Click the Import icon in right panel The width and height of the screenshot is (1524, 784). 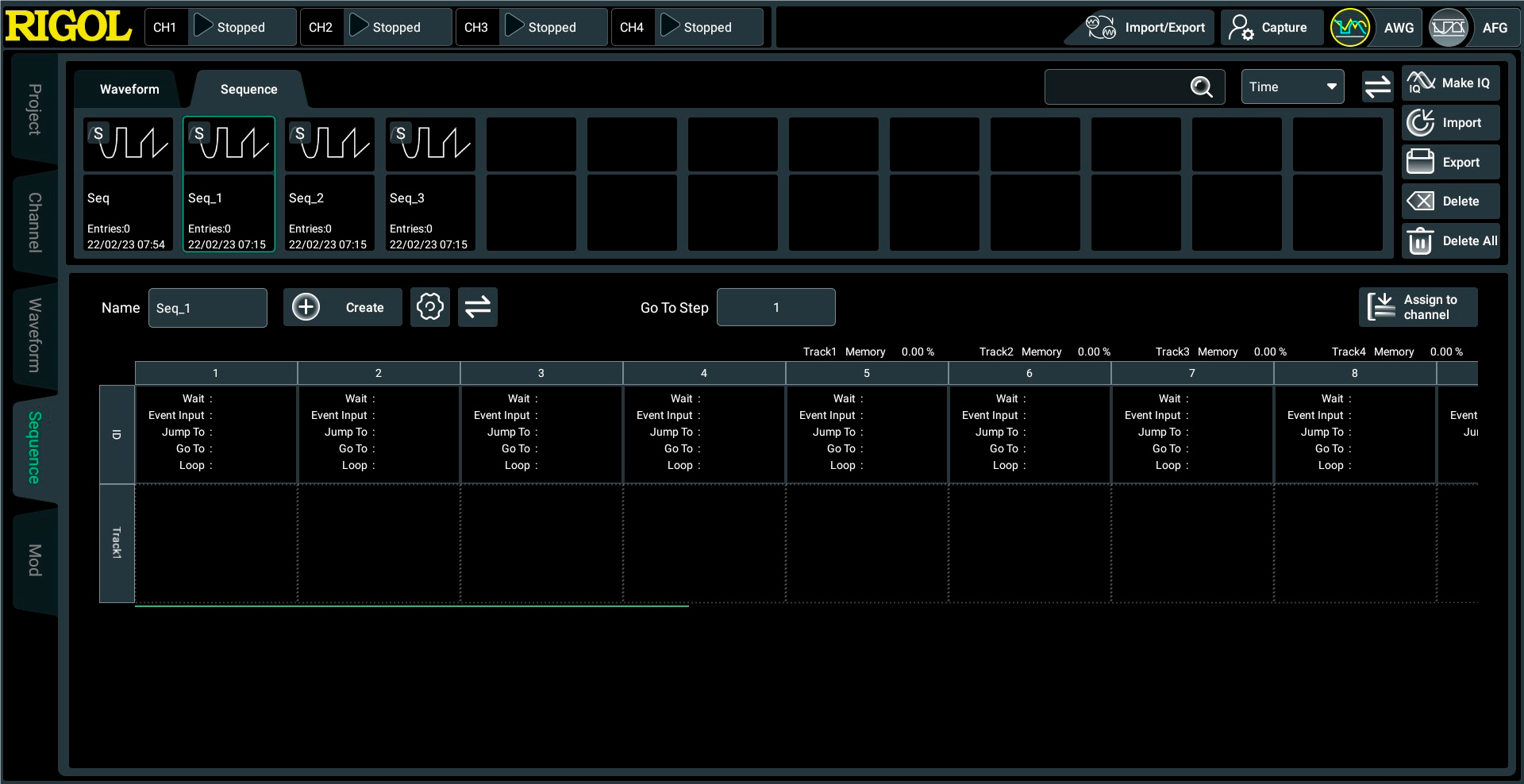1420,123
